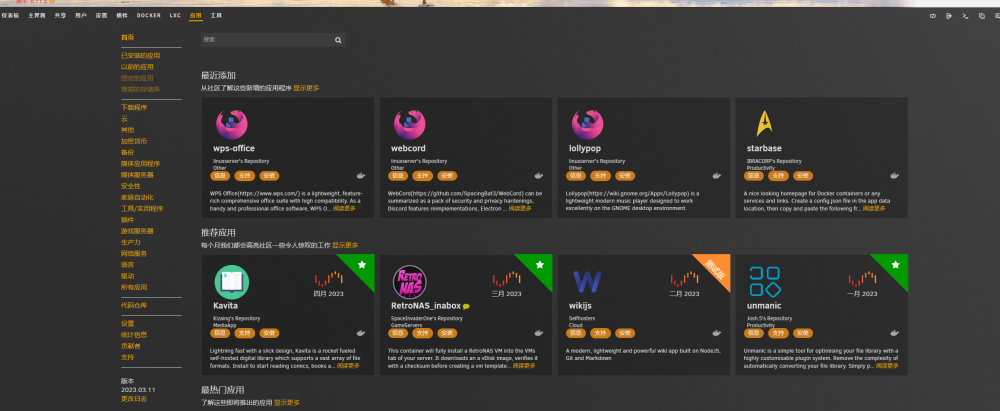1000x411 pixels.
Task: Click the lollypop app logo
Action: (587, 124)
